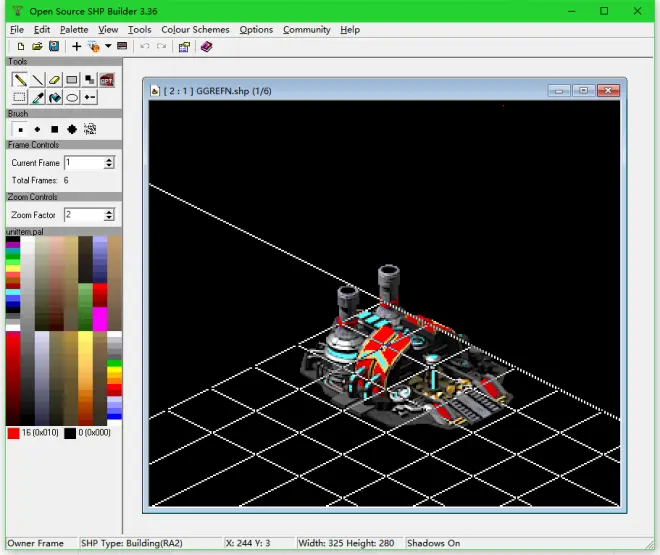The width and height of the screenshot is (660, 555).
Task: Click the 'Owner Frame' status bar entry
Action: [35, 543]
